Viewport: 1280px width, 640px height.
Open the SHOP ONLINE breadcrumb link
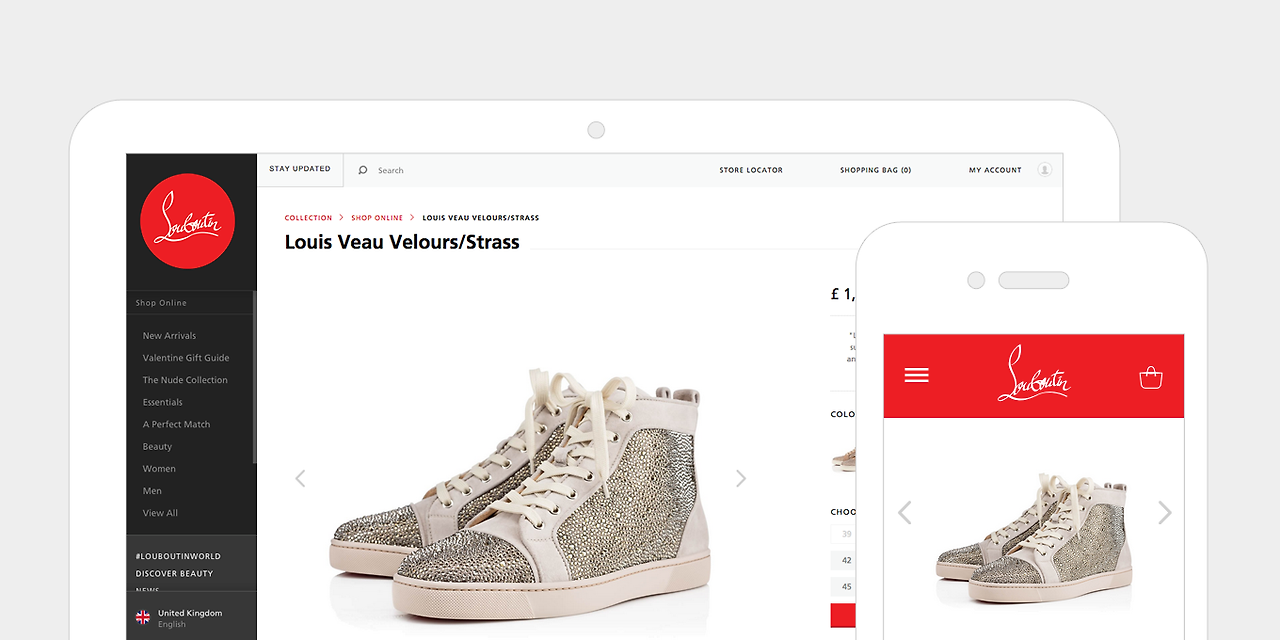click(377, 217)
